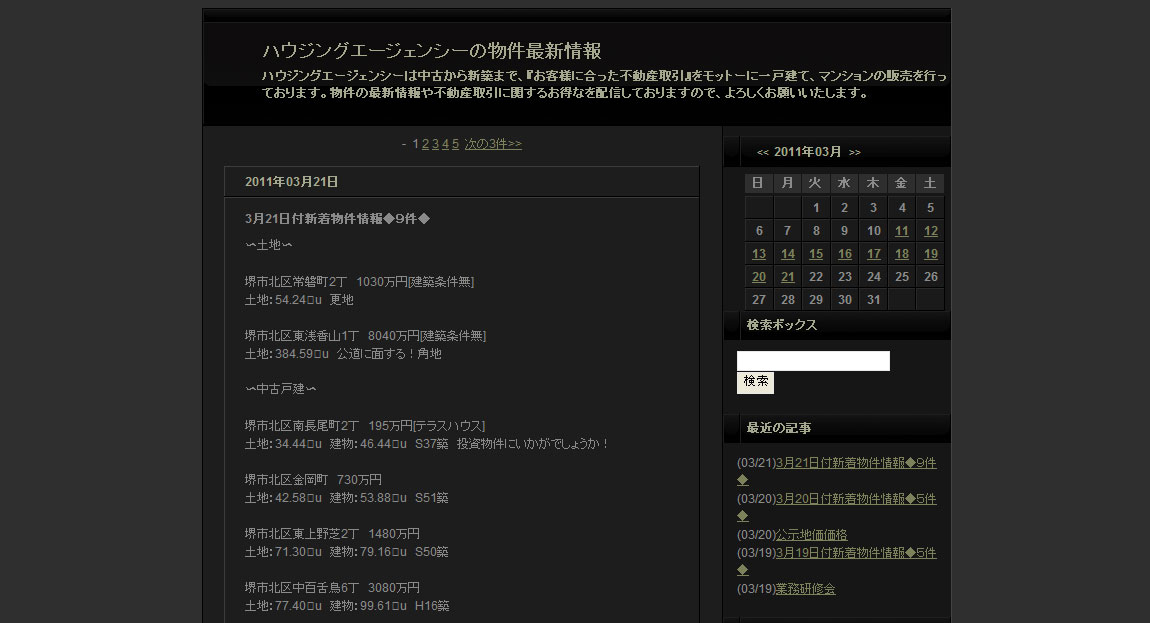
Task: Go to the previous month with <<
Action: tap(763, 152)
